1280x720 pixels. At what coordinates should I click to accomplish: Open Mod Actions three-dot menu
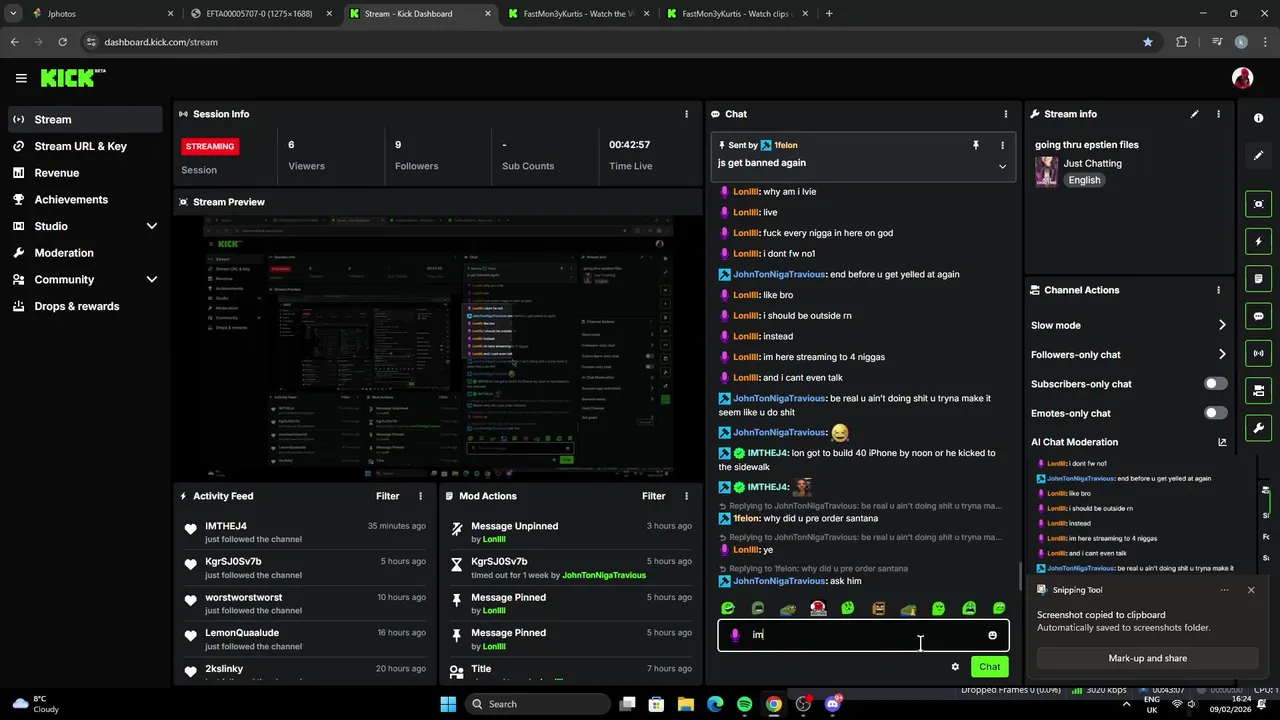686,496
